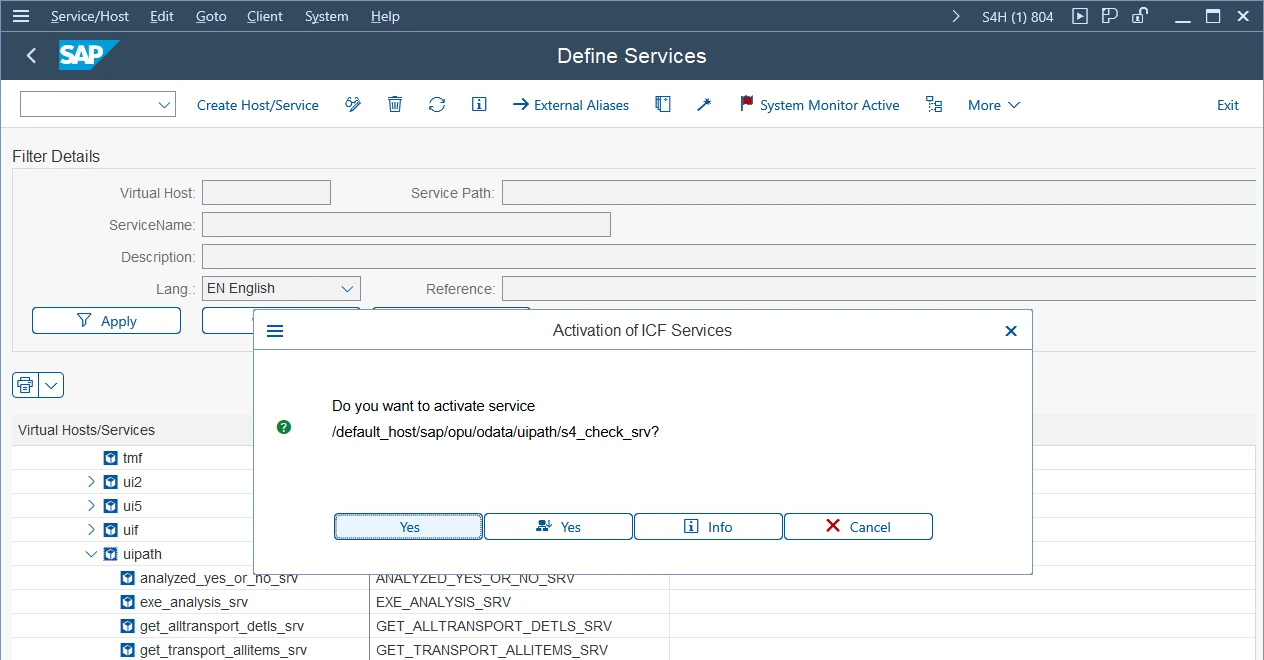Click the Reference input field
This screenshot has width=1264, height=660.
coord(880,289)
